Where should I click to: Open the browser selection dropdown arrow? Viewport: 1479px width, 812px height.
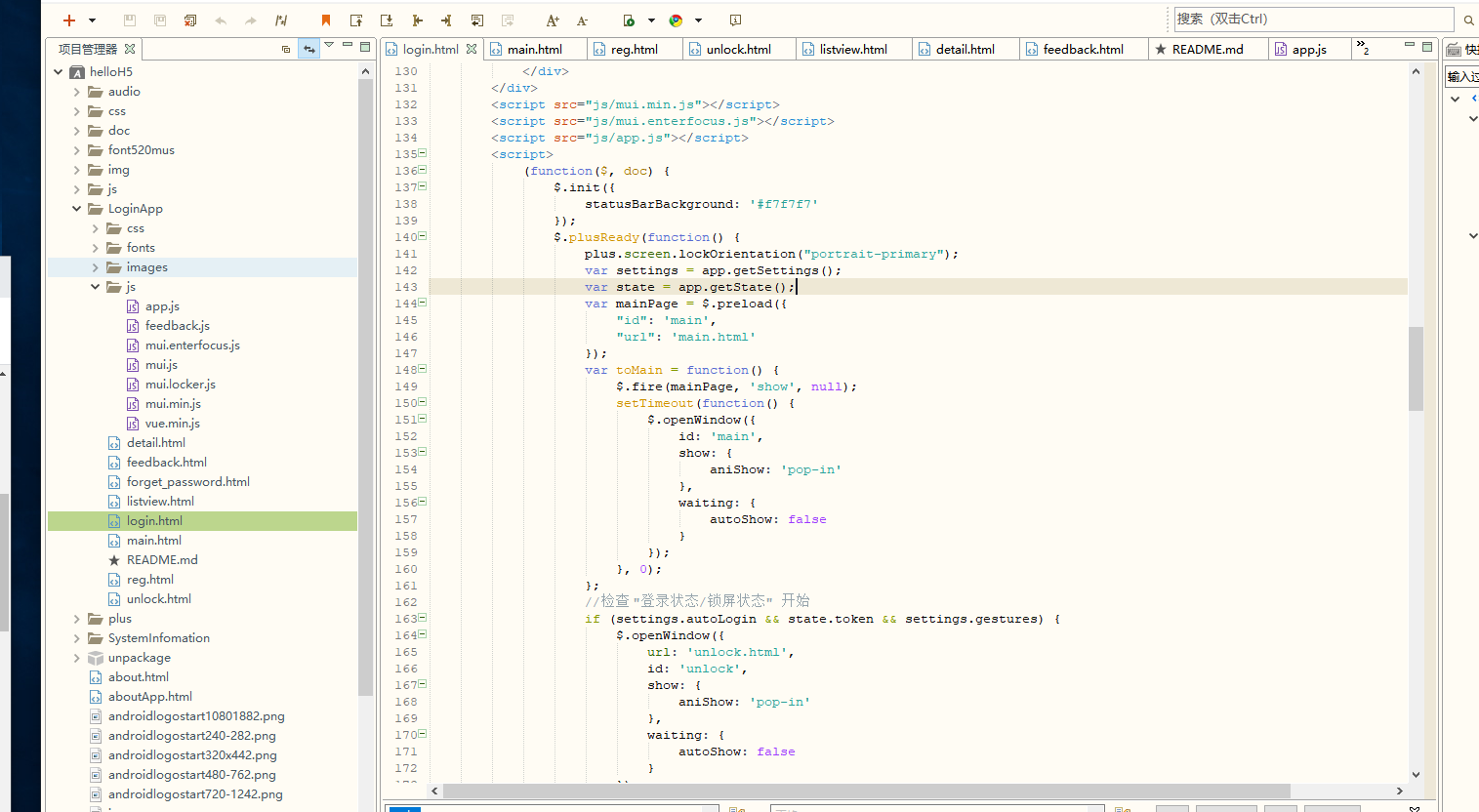[698, 20]
